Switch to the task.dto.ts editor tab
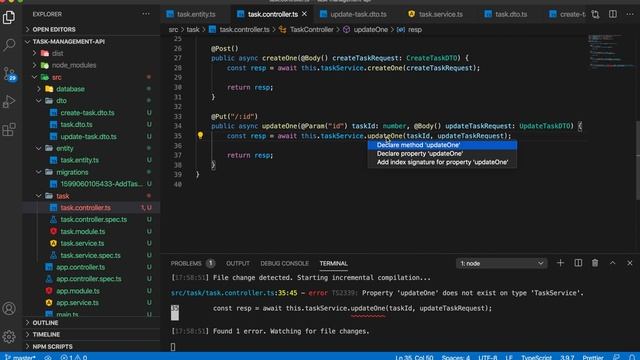Viewport: 640px width, 360px height. click(x=511, y=14)
